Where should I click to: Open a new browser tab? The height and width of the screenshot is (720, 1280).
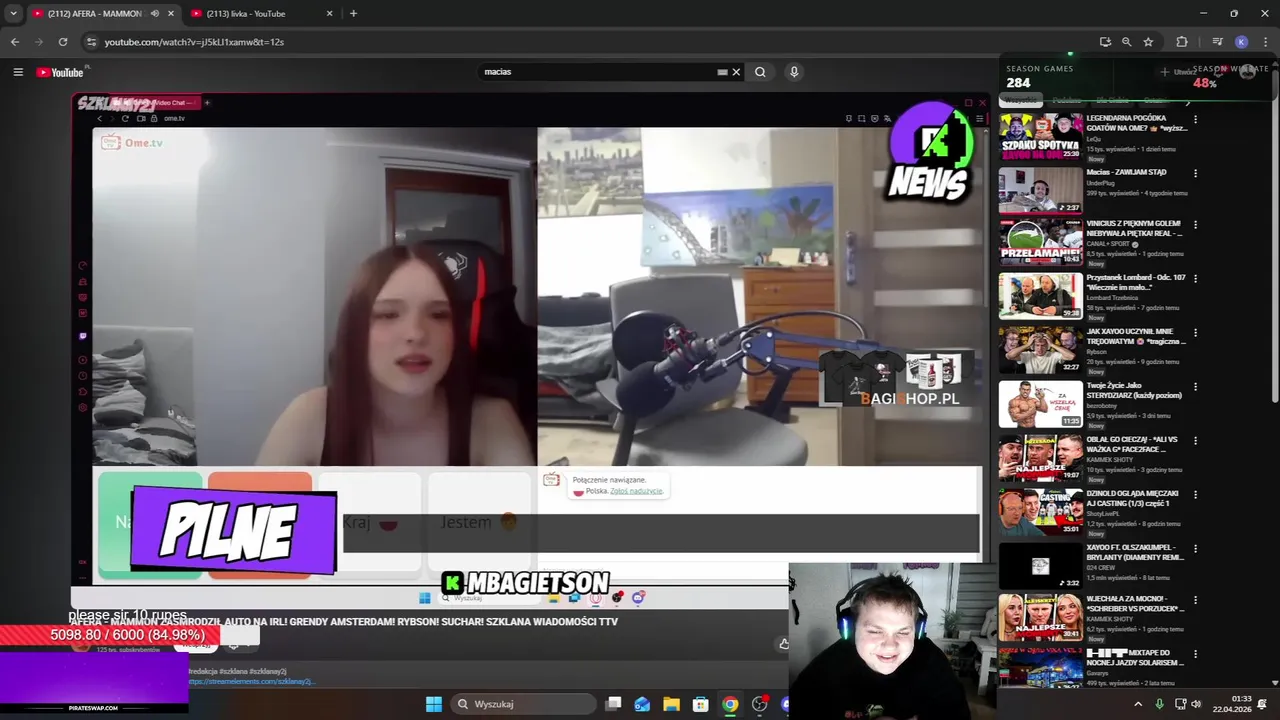(353, 14)
